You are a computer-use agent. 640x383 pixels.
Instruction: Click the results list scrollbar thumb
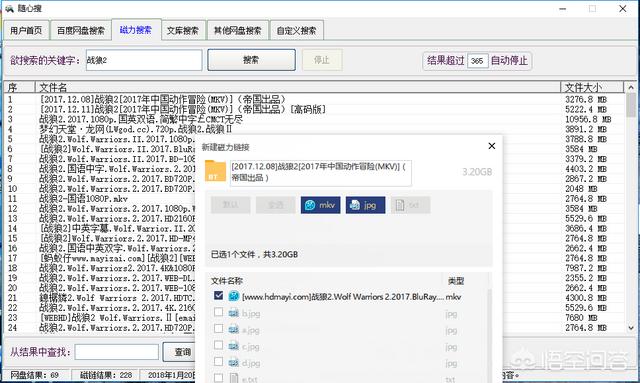pyautogui.click(x=631, y=105)
